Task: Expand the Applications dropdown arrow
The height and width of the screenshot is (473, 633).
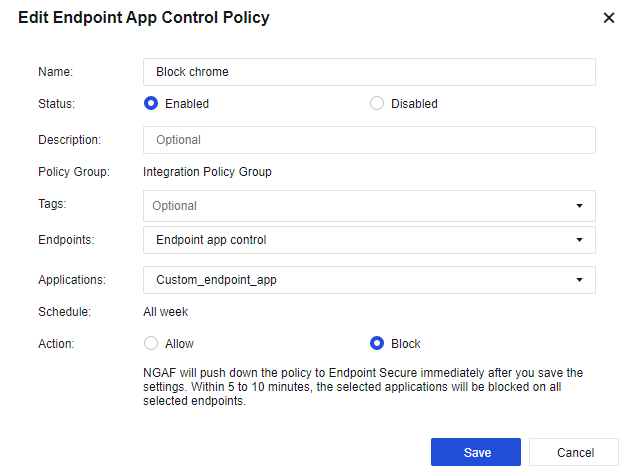Action: [x=579, y=280]
